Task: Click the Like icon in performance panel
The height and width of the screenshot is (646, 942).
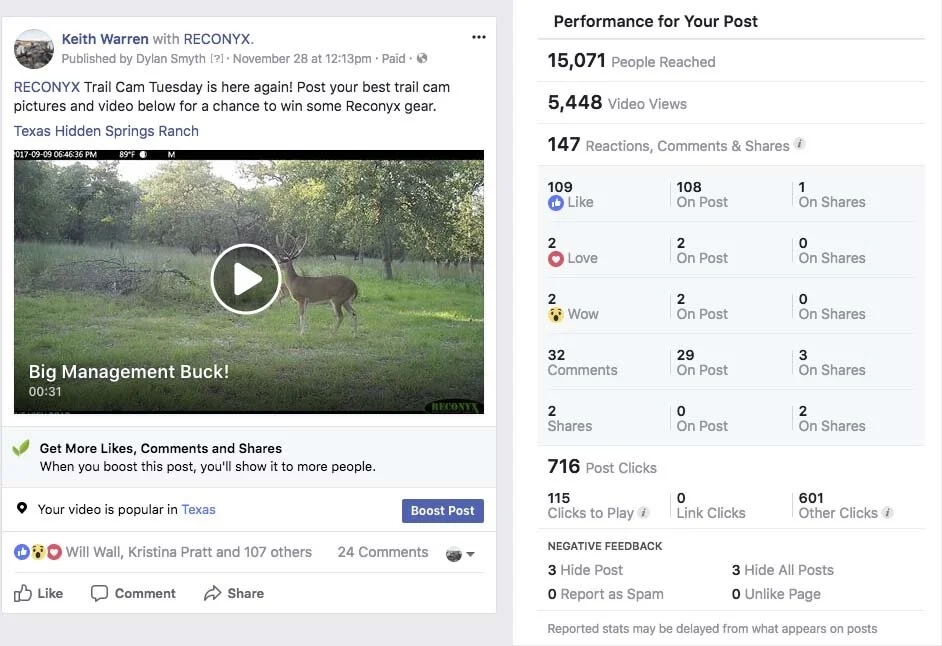Action: (x=556, y=203)
